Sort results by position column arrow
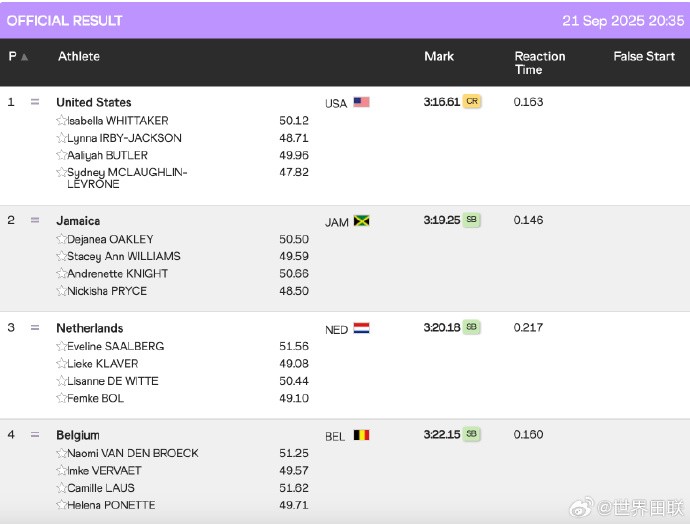 point(25,57)
